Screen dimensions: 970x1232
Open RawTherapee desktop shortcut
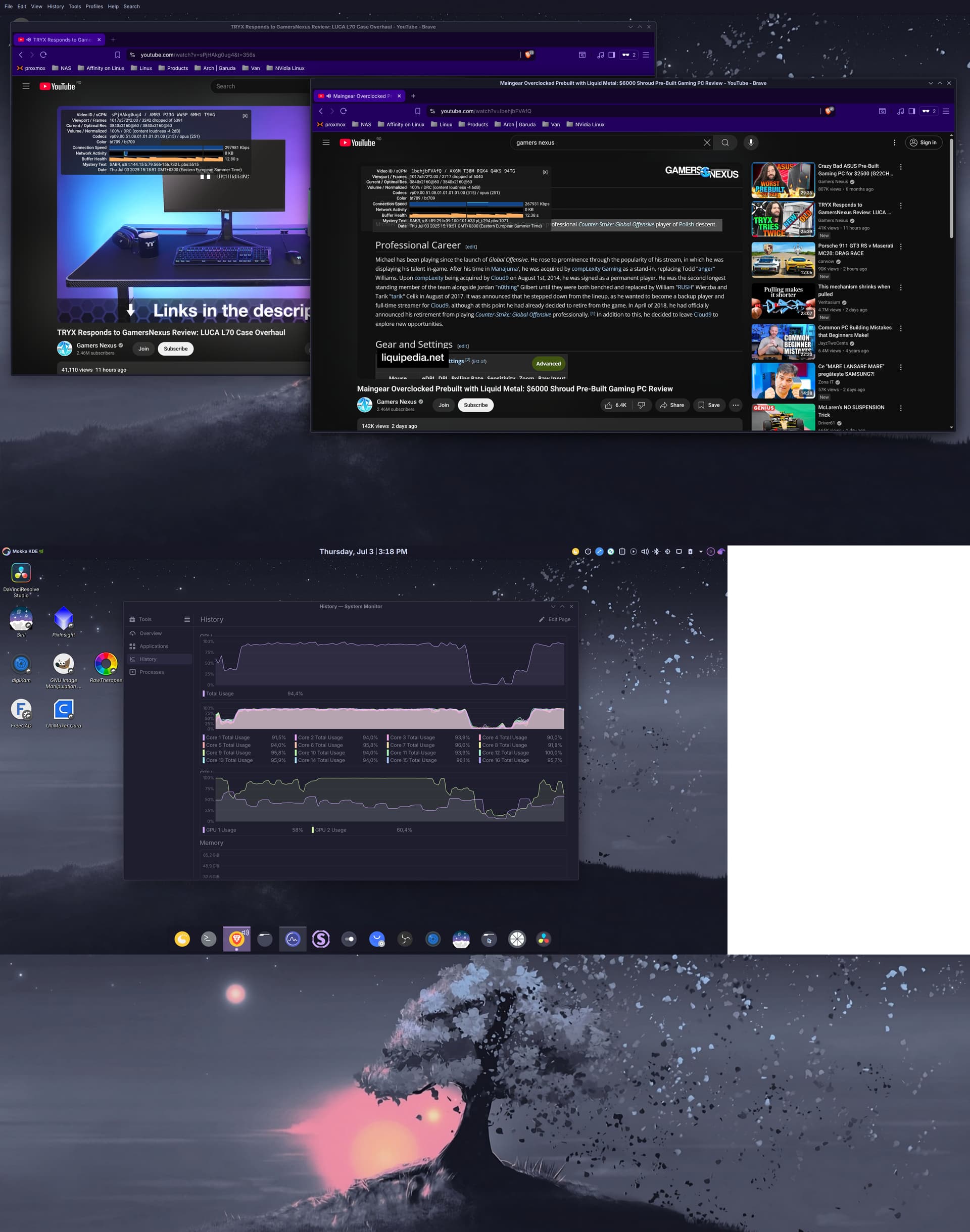(106, 667)
